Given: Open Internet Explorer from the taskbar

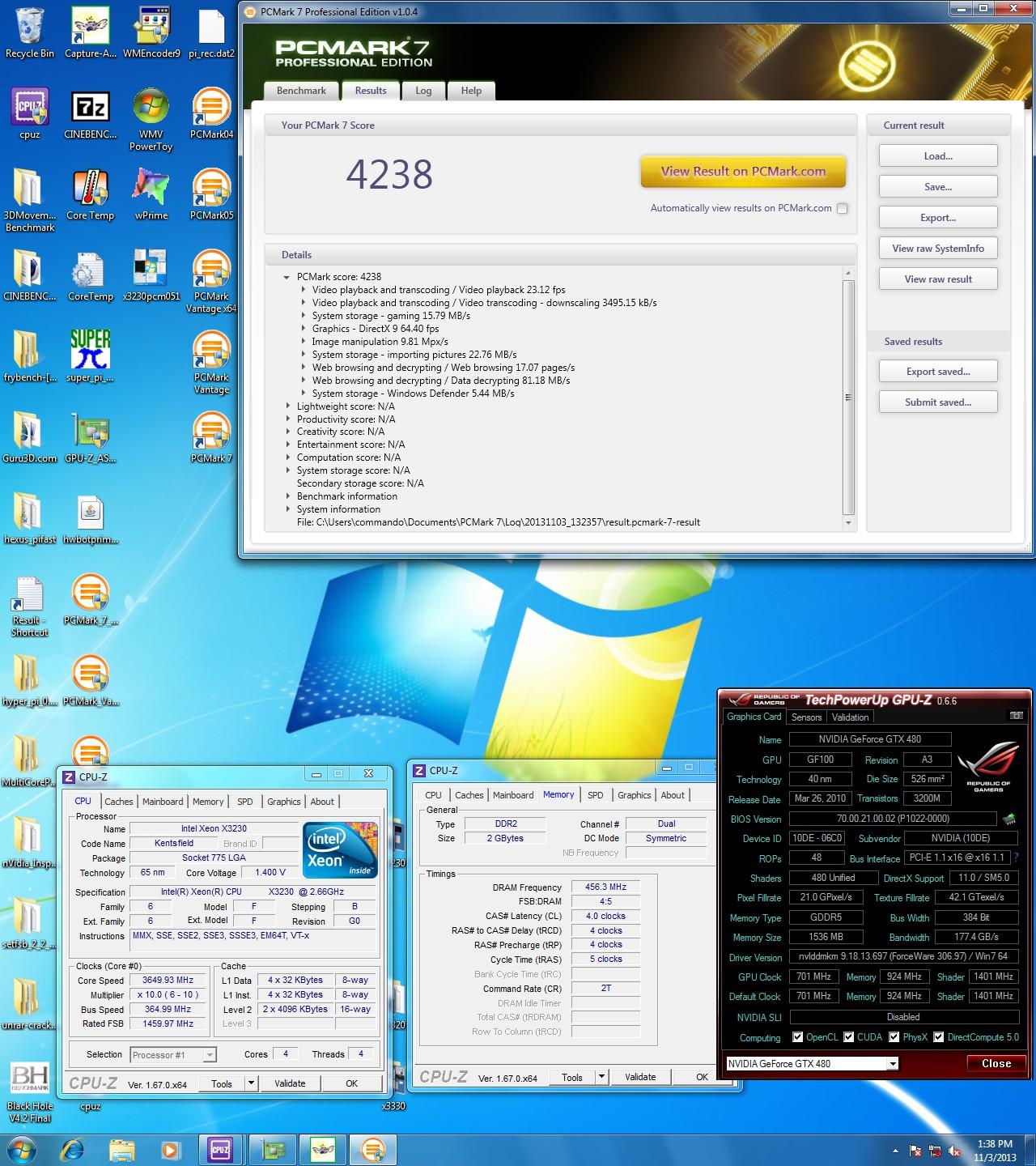Looking at the screenshot, I should pyautogui.click(x=74, y=1150).
